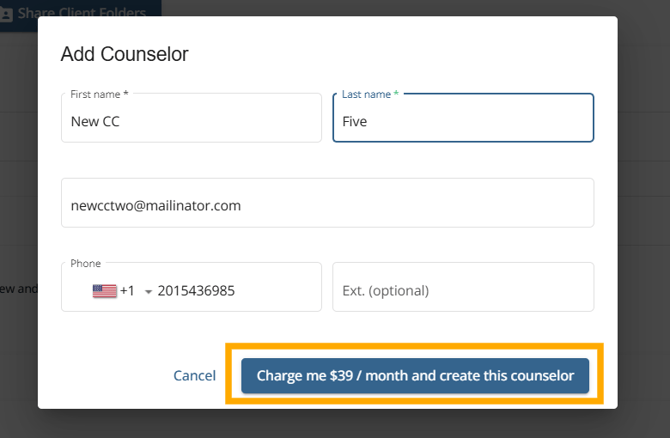Image resolution: width=670 pixels, height=438 pixels.
Task: Click the Phone field label
Action: click(85, 263)
